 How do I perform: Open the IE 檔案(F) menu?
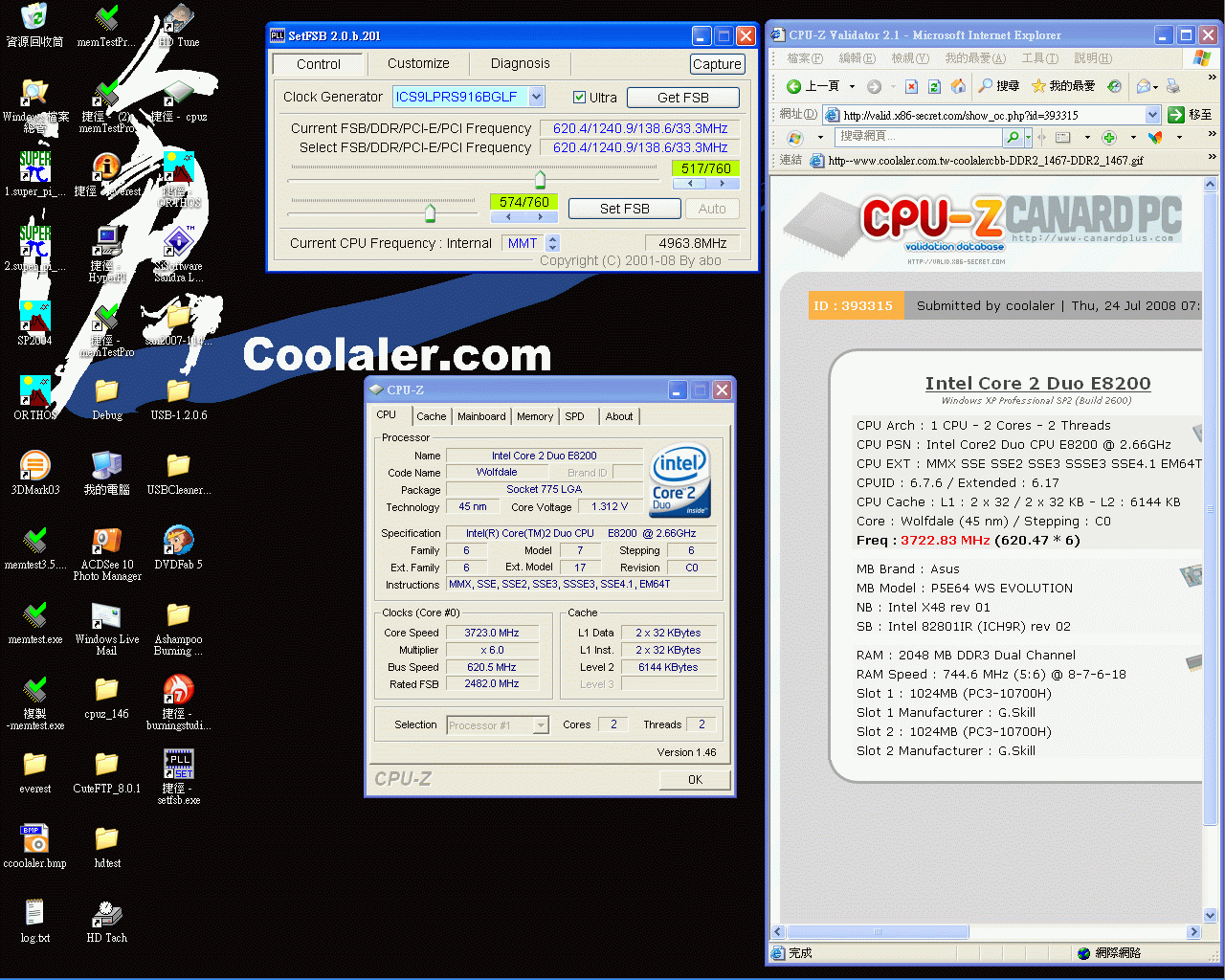(x=804, y=58)
